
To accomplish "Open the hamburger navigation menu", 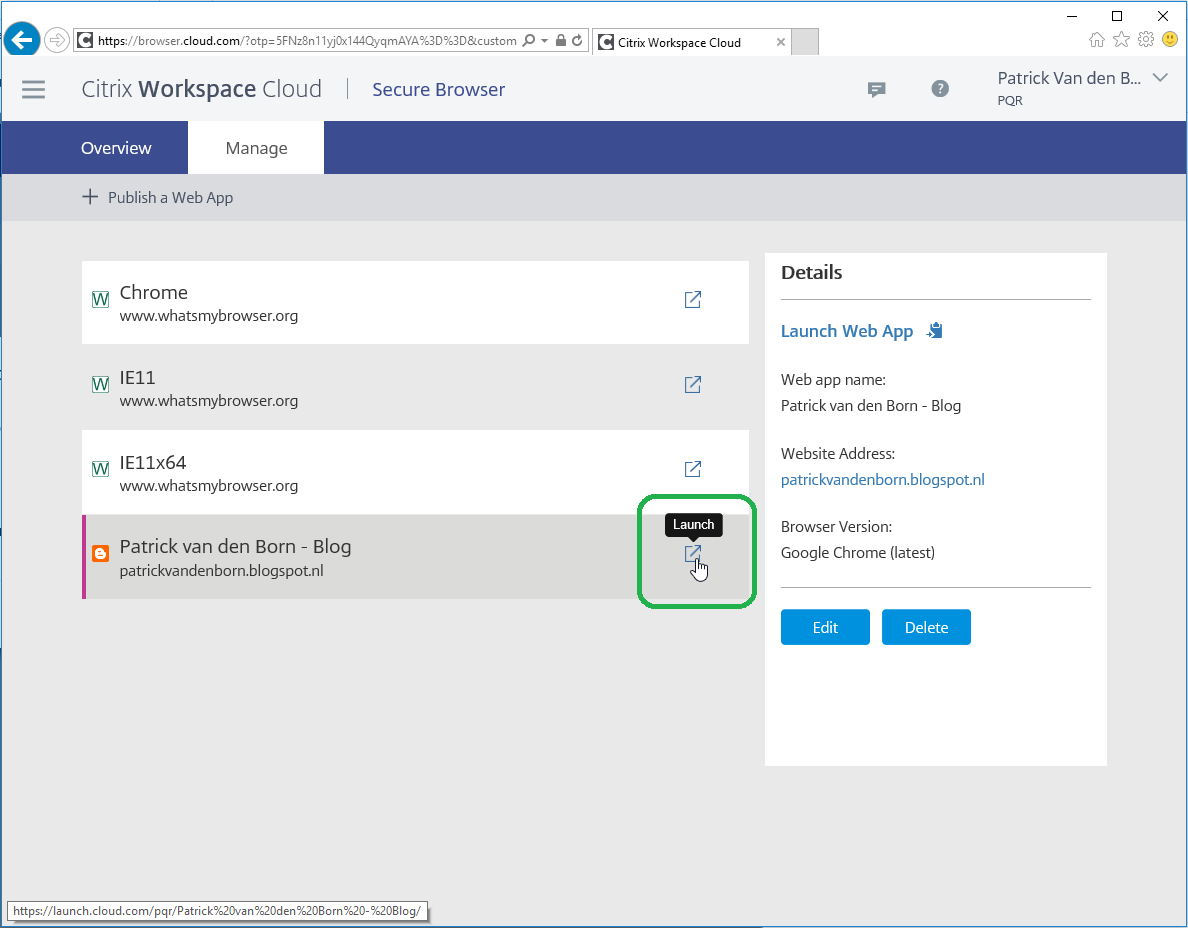I will 33,89.
